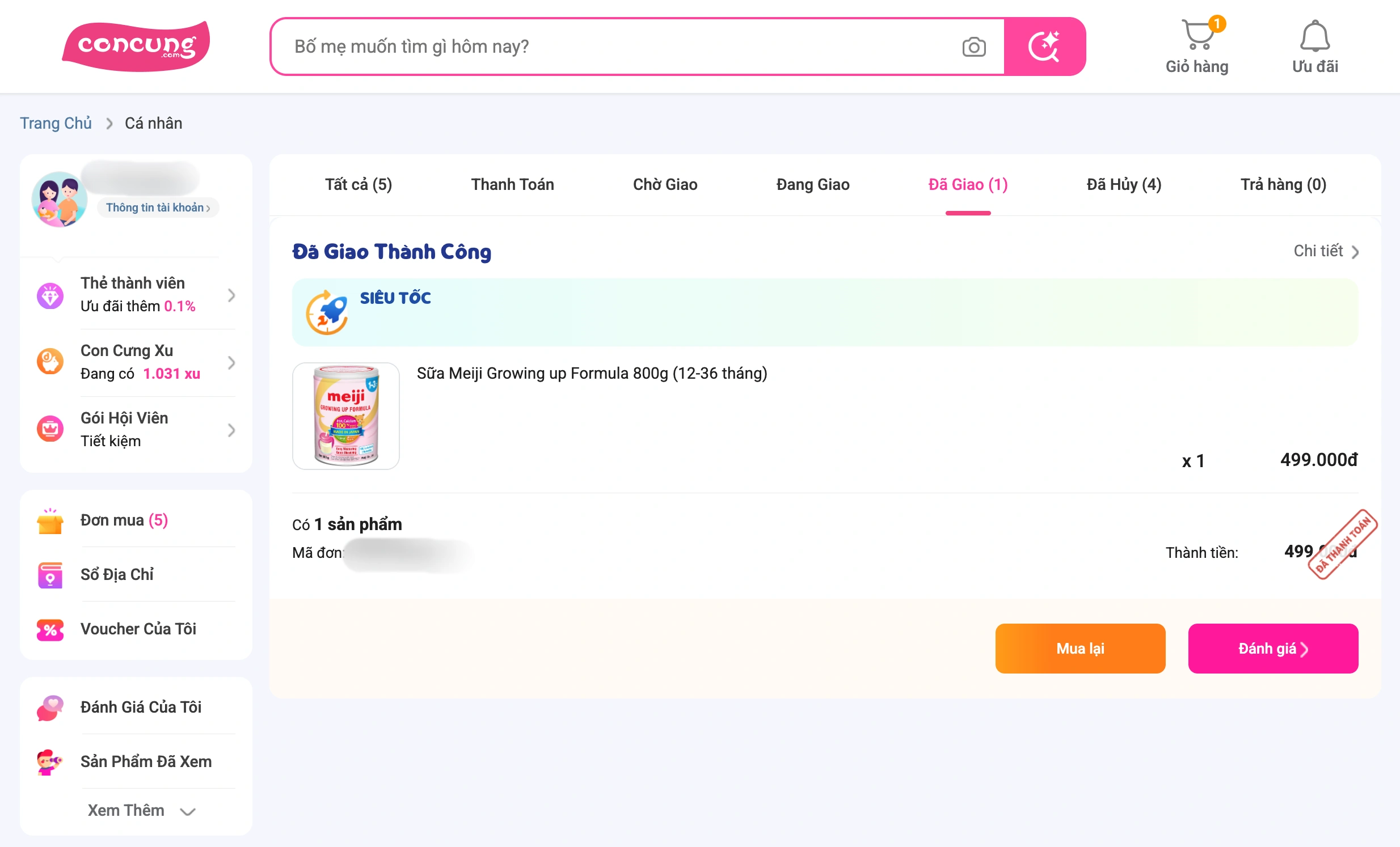The image size is (1400, 847).
Task: Click the Siêu Tốc rocket icon
Action: click(327, 312)
